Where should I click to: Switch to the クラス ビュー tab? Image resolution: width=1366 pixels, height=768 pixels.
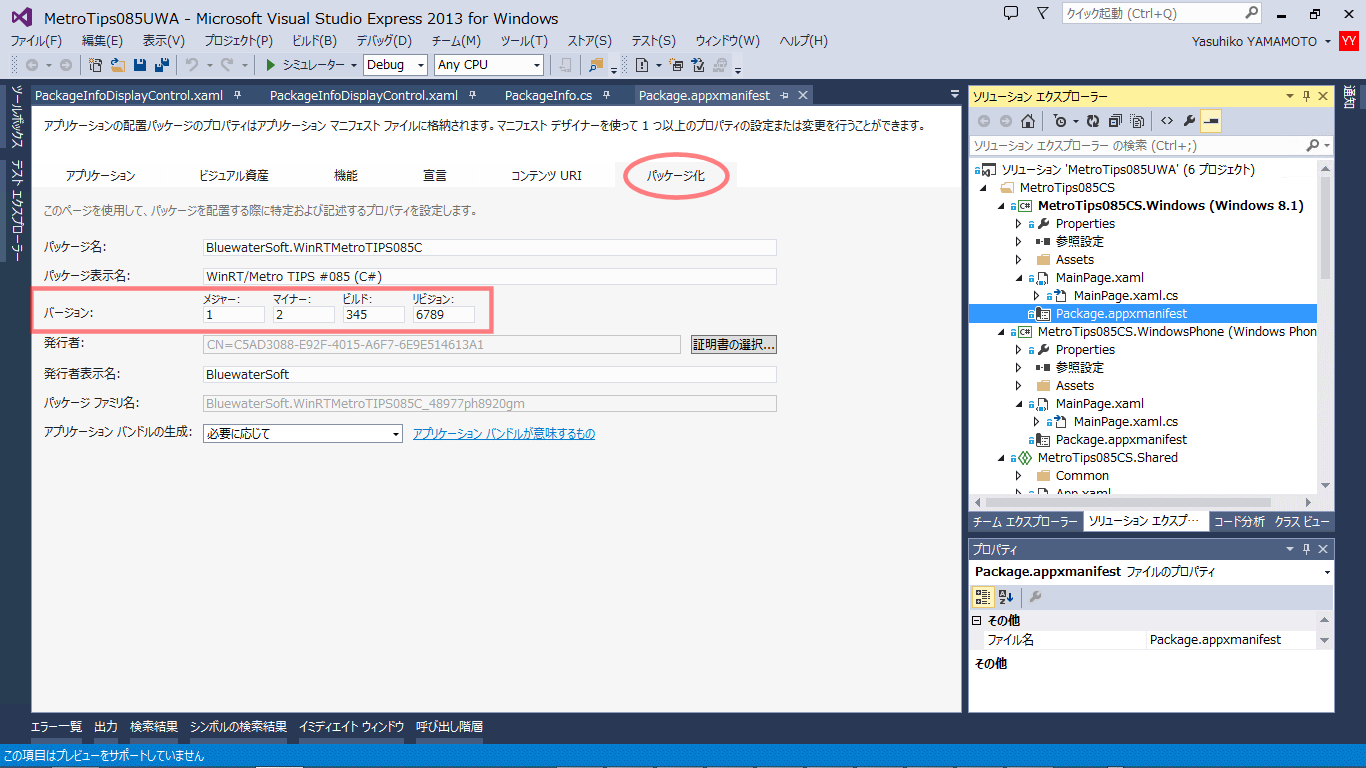1302,522
